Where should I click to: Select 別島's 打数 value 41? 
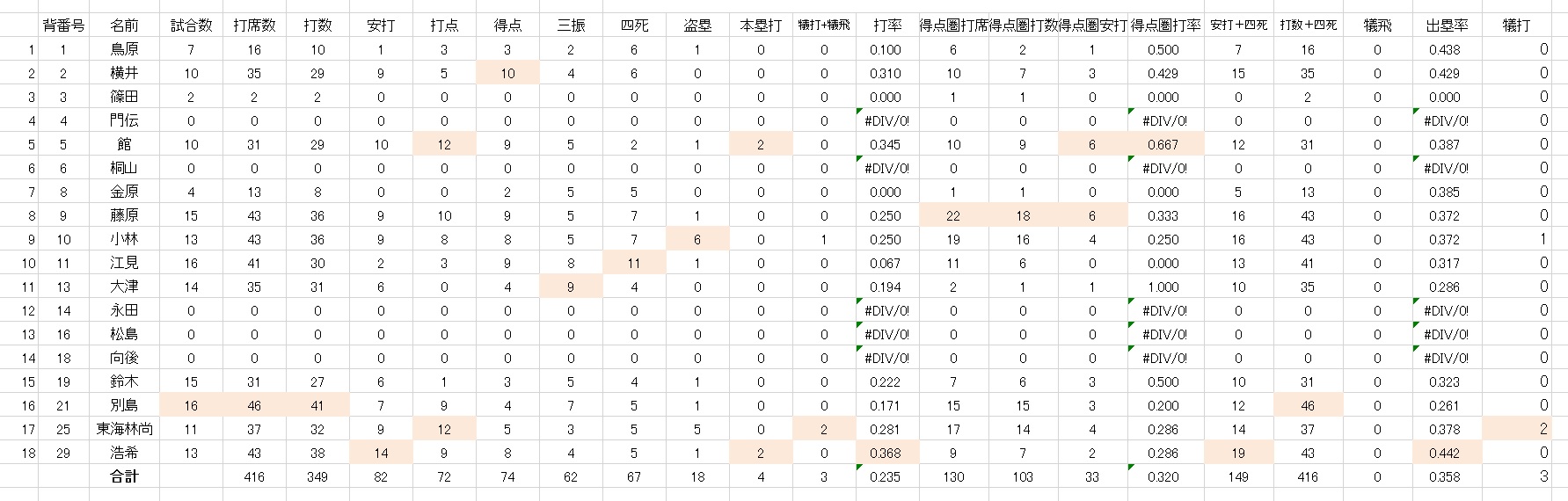317,405
